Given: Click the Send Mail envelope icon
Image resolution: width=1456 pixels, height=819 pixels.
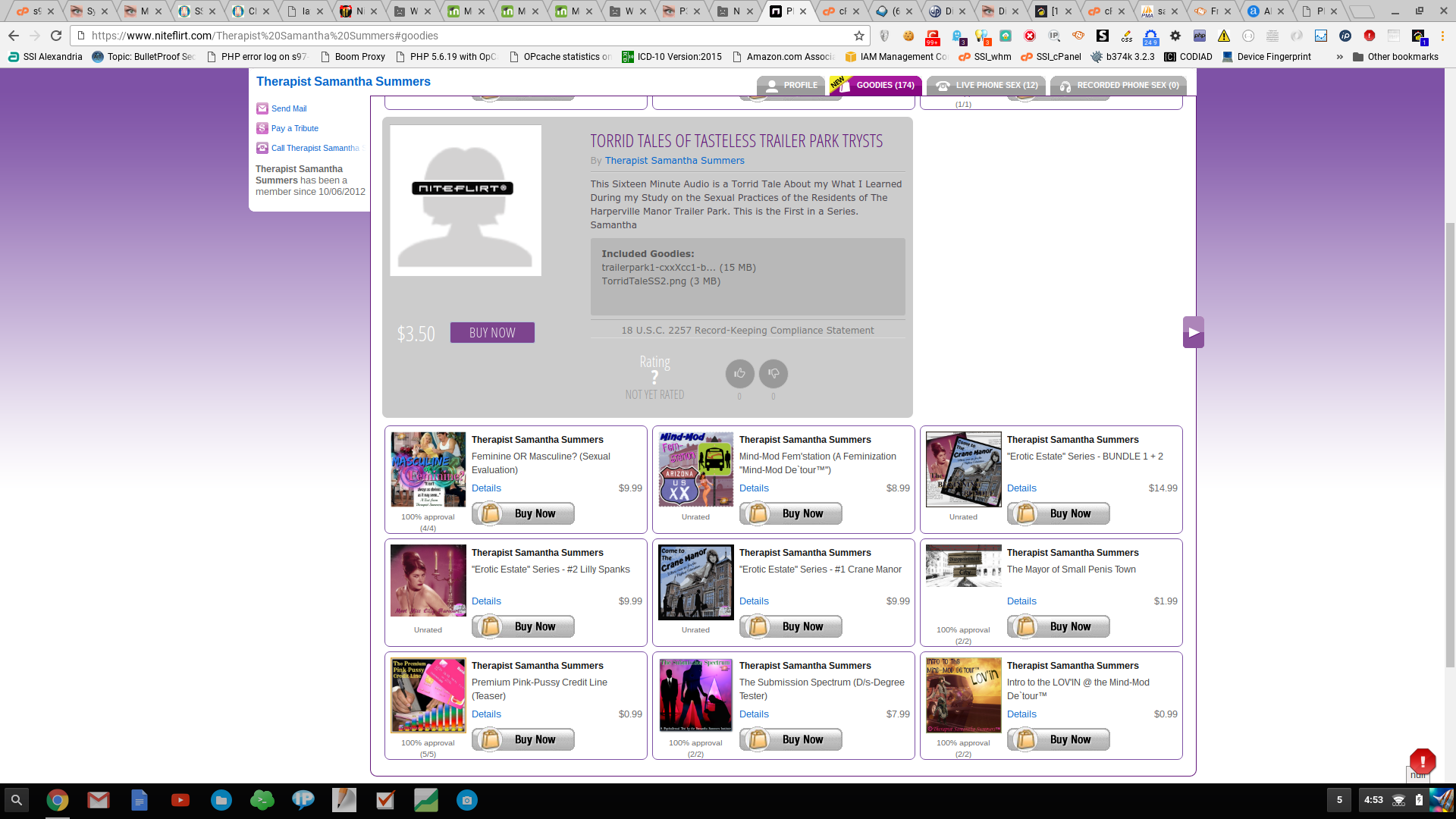Looking at the screenshot, I should point(262,108).
